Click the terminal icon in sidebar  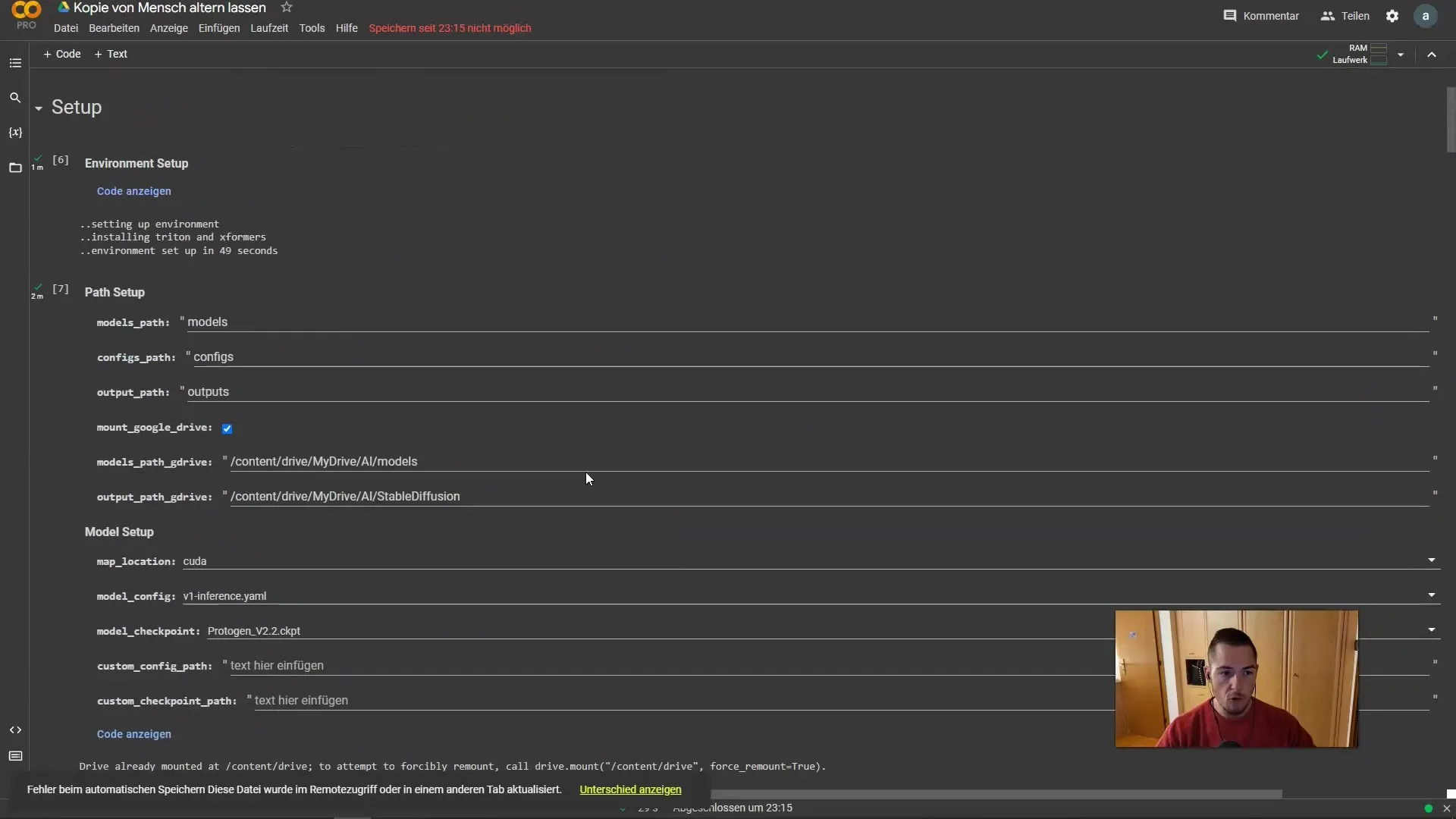(x=15, y=757)
